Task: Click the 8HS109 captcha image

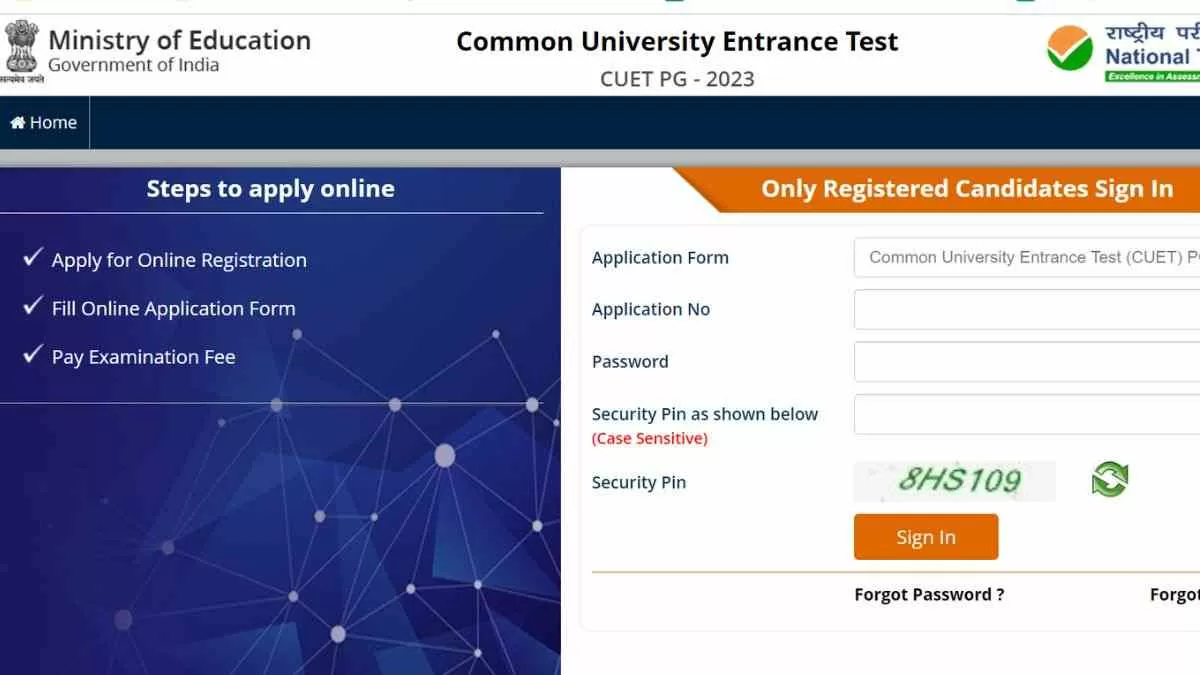Action: pyautogui.click(x=954, y=481)
